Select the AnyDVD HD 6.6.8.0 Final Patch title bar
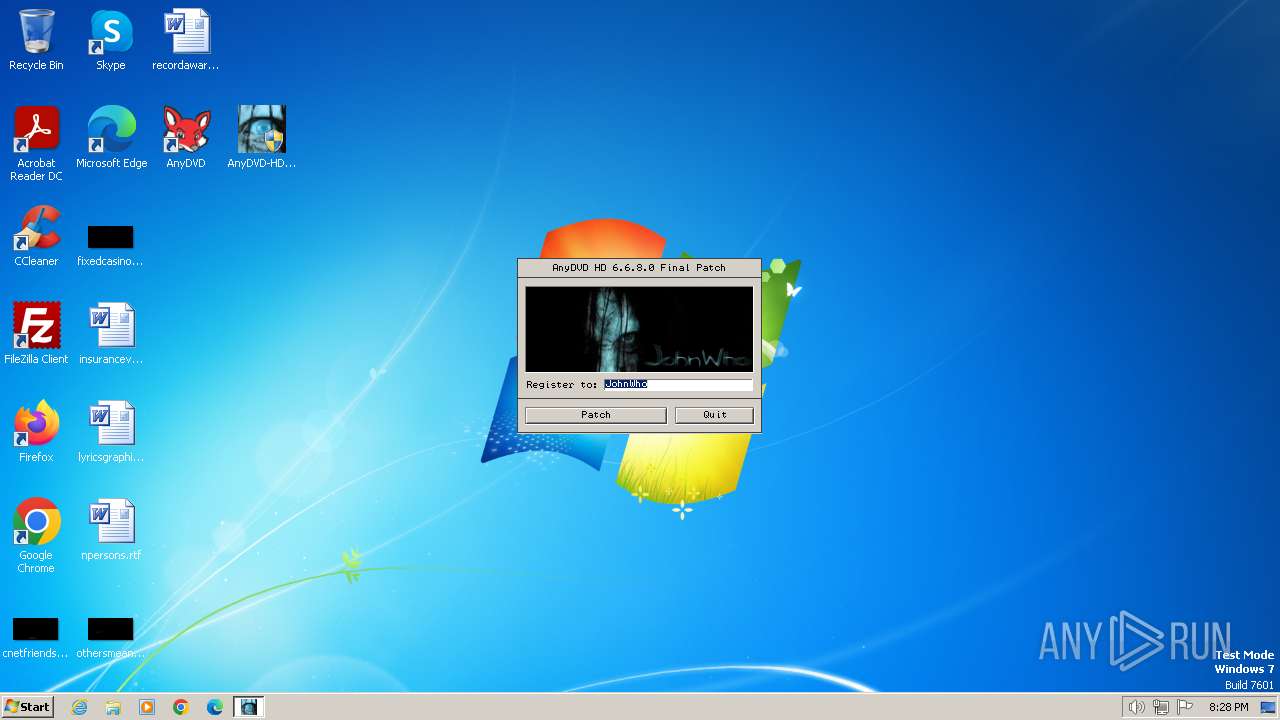 tap(639, 268)
